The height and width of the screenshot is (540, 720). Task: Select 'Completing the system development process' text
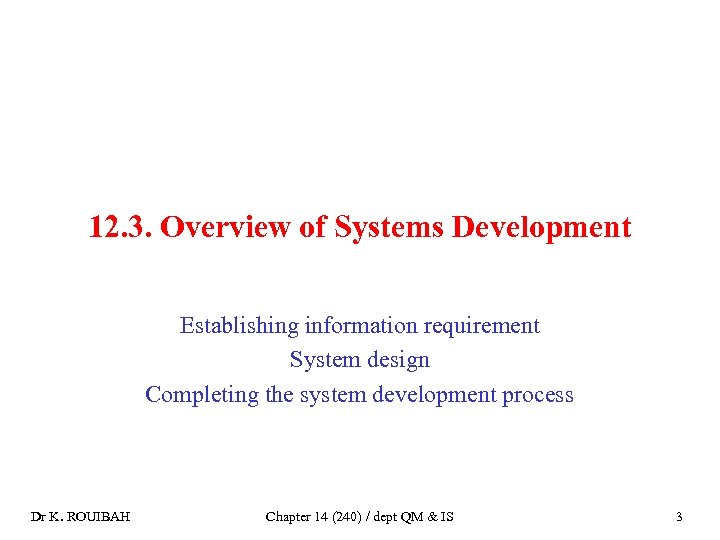pos(360,395)
